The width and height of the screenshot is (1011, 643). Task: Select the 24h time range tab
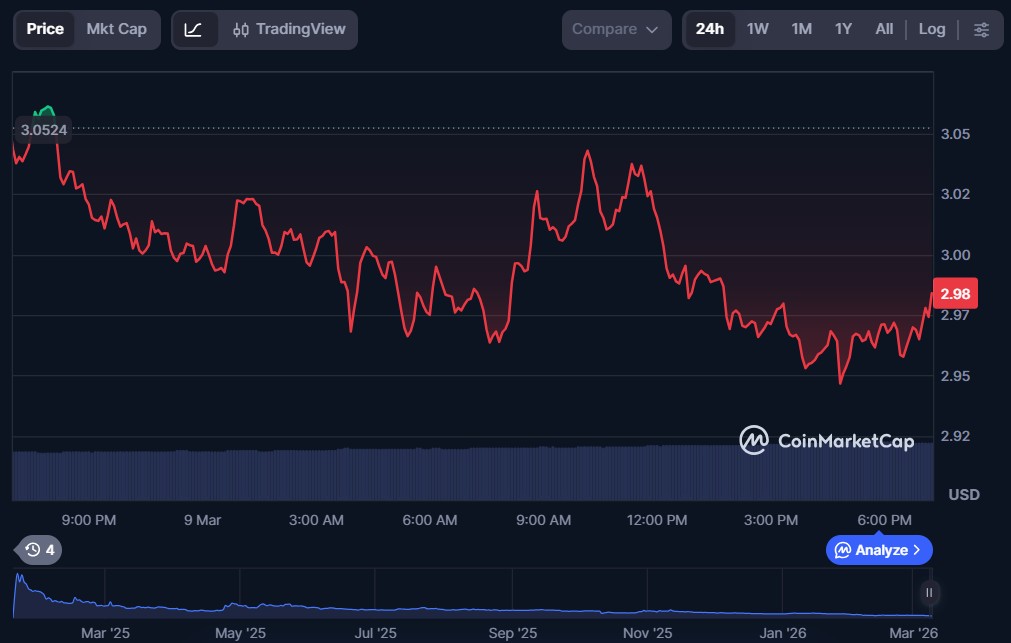[709, 30]
